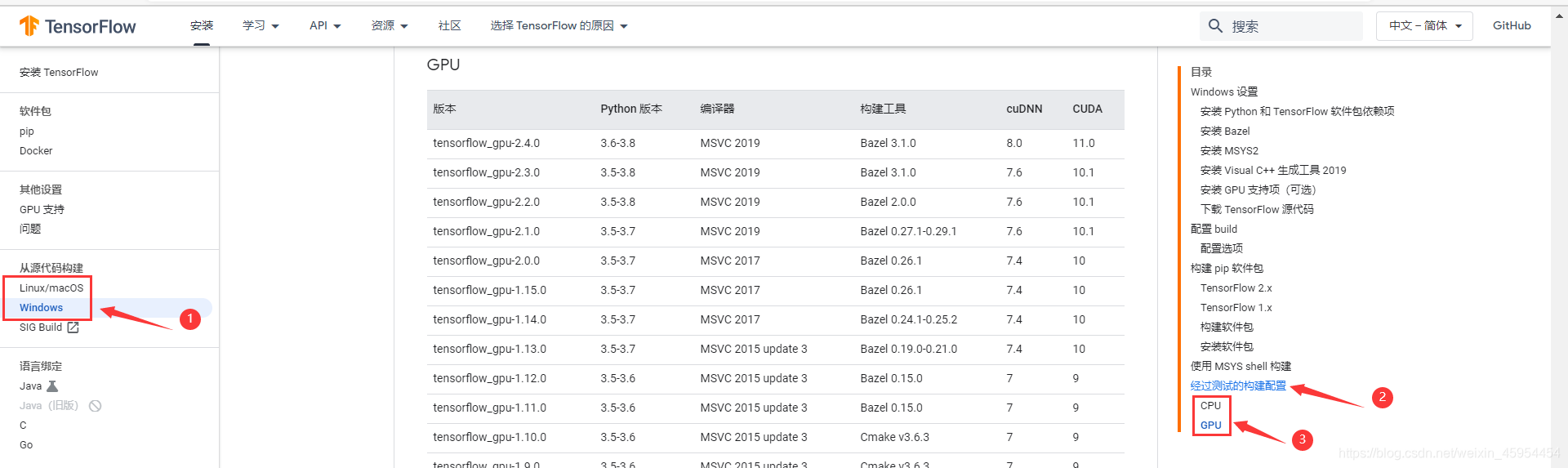Jump to TensorFlow 1.x section

click(1236, 308)
